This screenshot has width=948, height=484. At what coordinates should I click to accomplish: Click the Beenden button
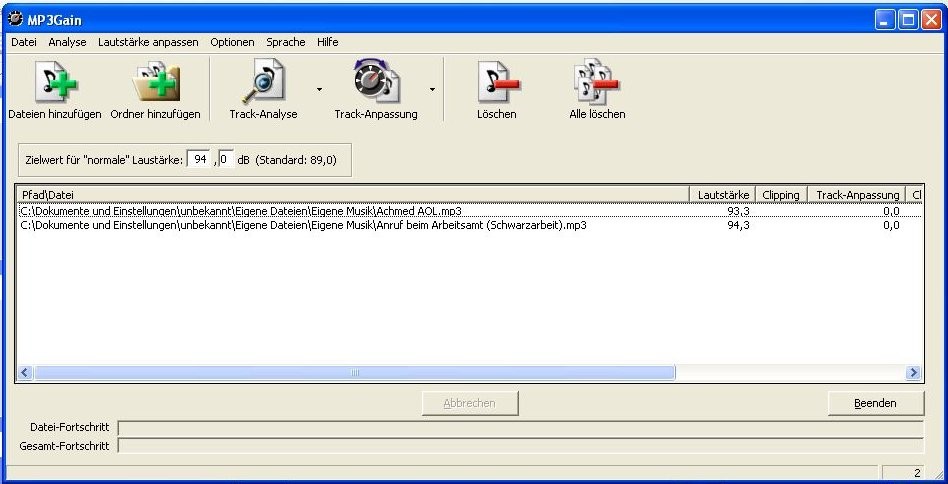point(875,403)
